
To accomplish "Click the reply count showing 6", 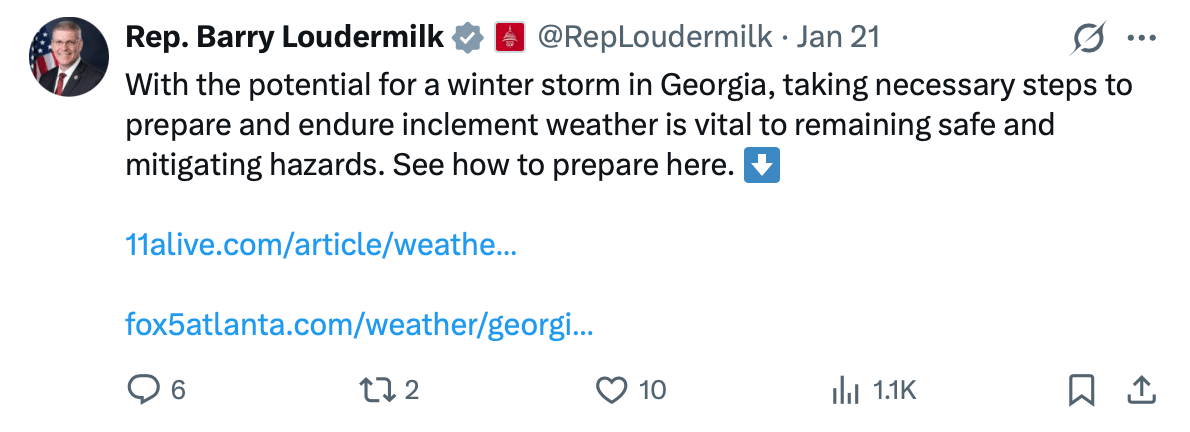I will (178, 390).
